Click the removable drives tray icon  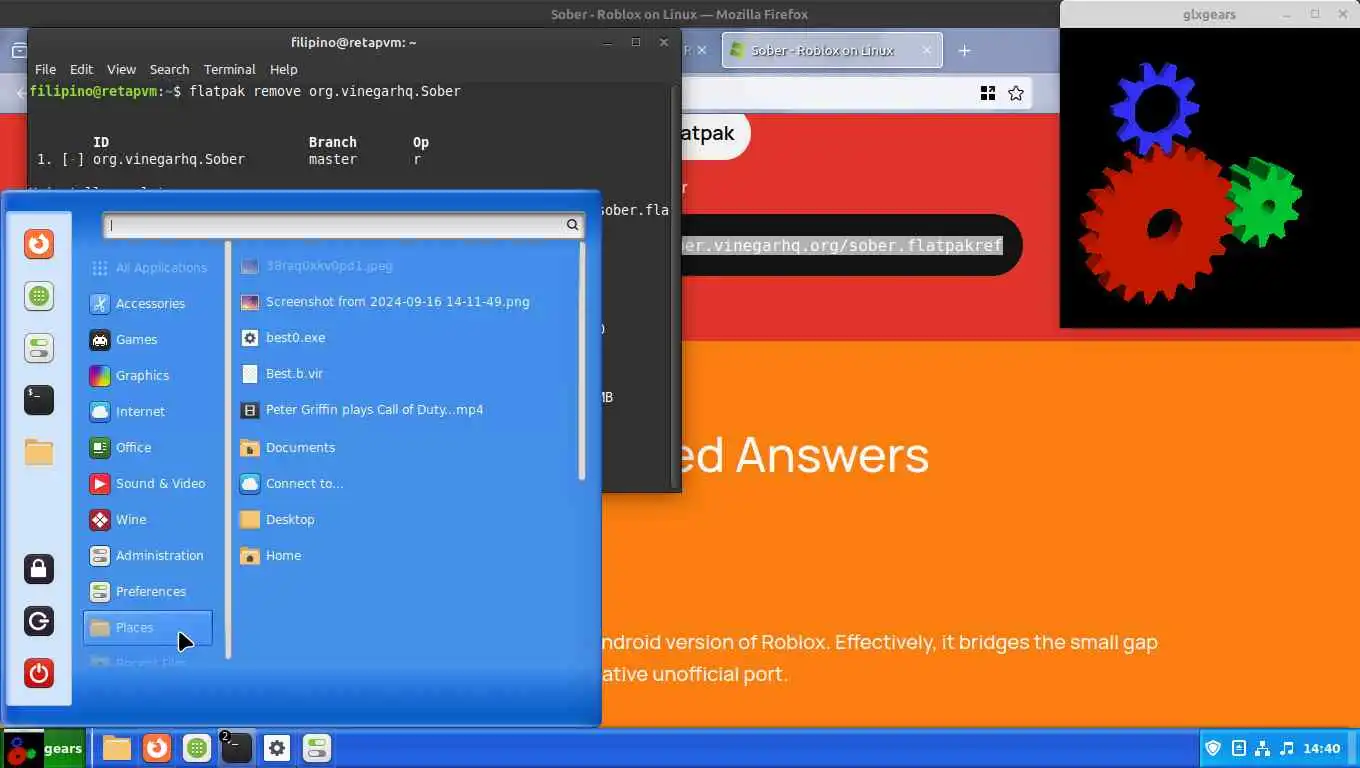pos(1238,748)
